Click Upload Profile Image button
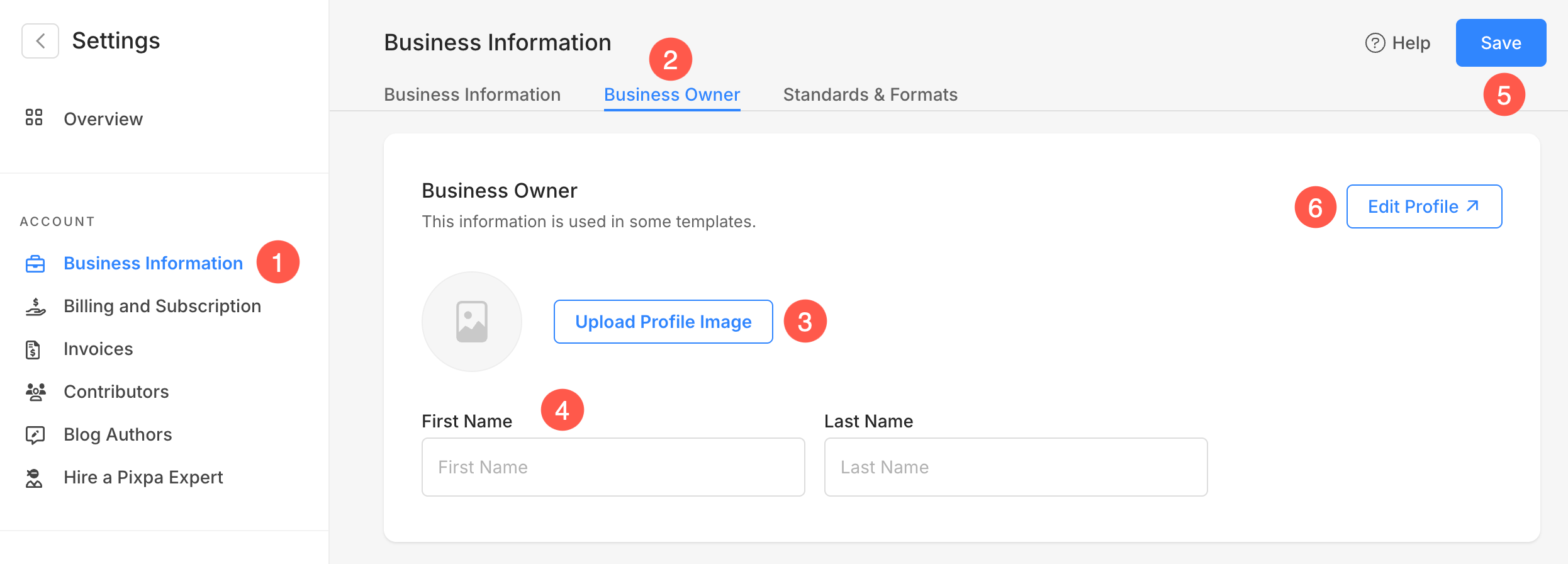The height and width of the screenshot is (564, 1568). click(x=663, y=322)
